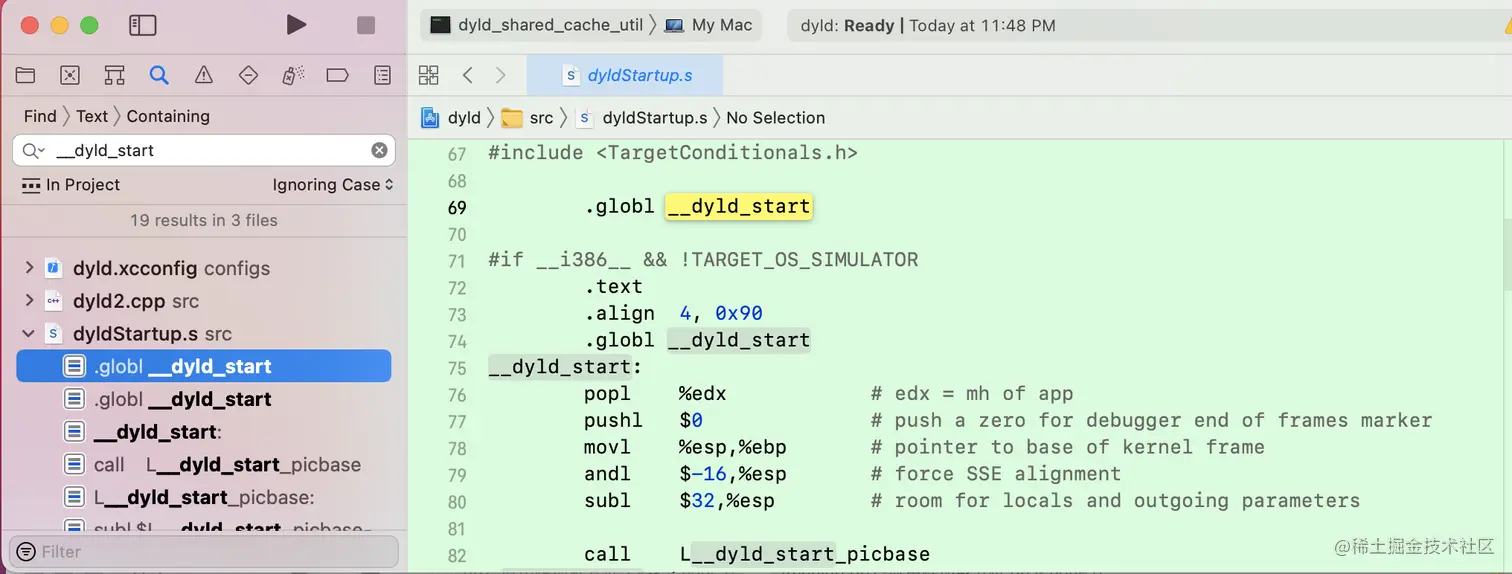Click dyld project in the jump bar
The height and width of the screenshot is (574, 1512).
[x=452, y=118]
